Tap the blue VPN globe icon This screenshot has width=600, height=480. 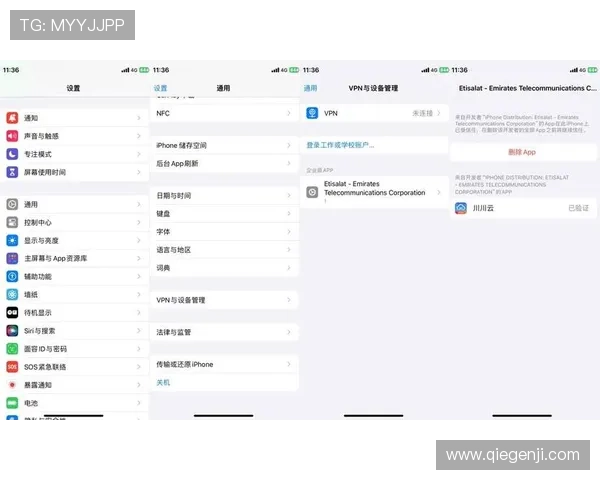(312, 113)
